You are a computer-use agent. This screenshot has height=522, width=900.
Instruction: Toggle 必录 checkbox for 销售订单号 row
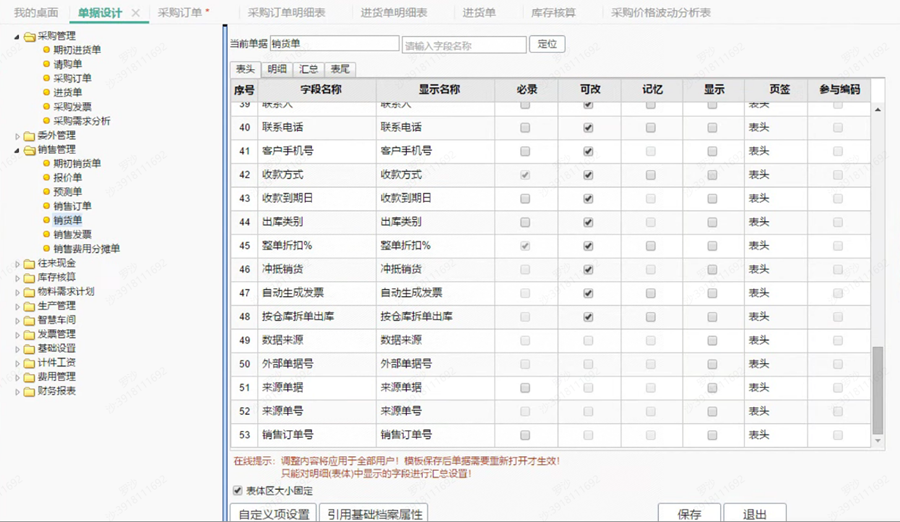pos(525,435)
